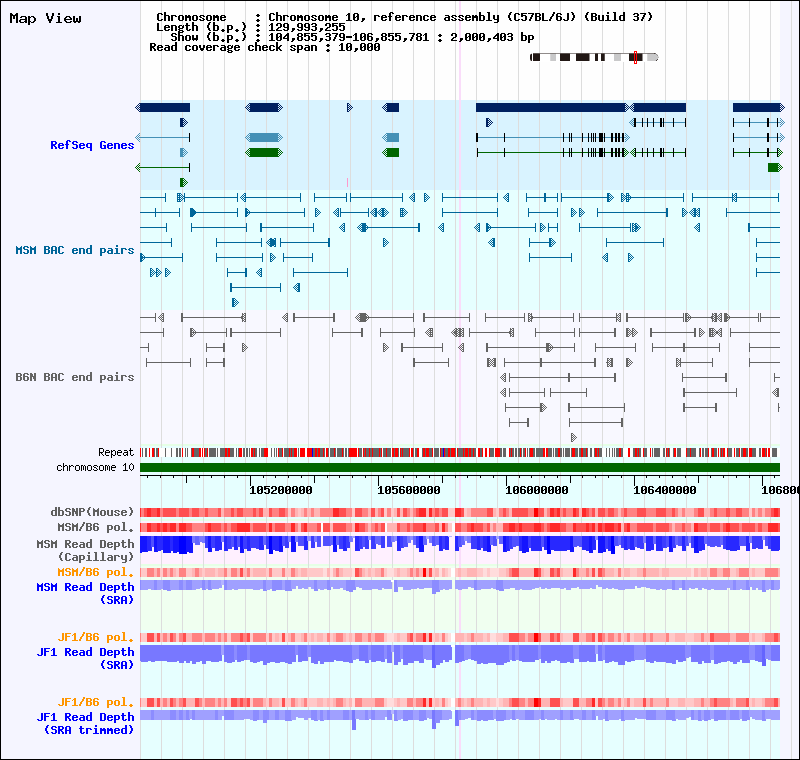The width and height of the screenshot is (800, 760).
Task: Click the Repeat track label
Action: coord(116,452)
